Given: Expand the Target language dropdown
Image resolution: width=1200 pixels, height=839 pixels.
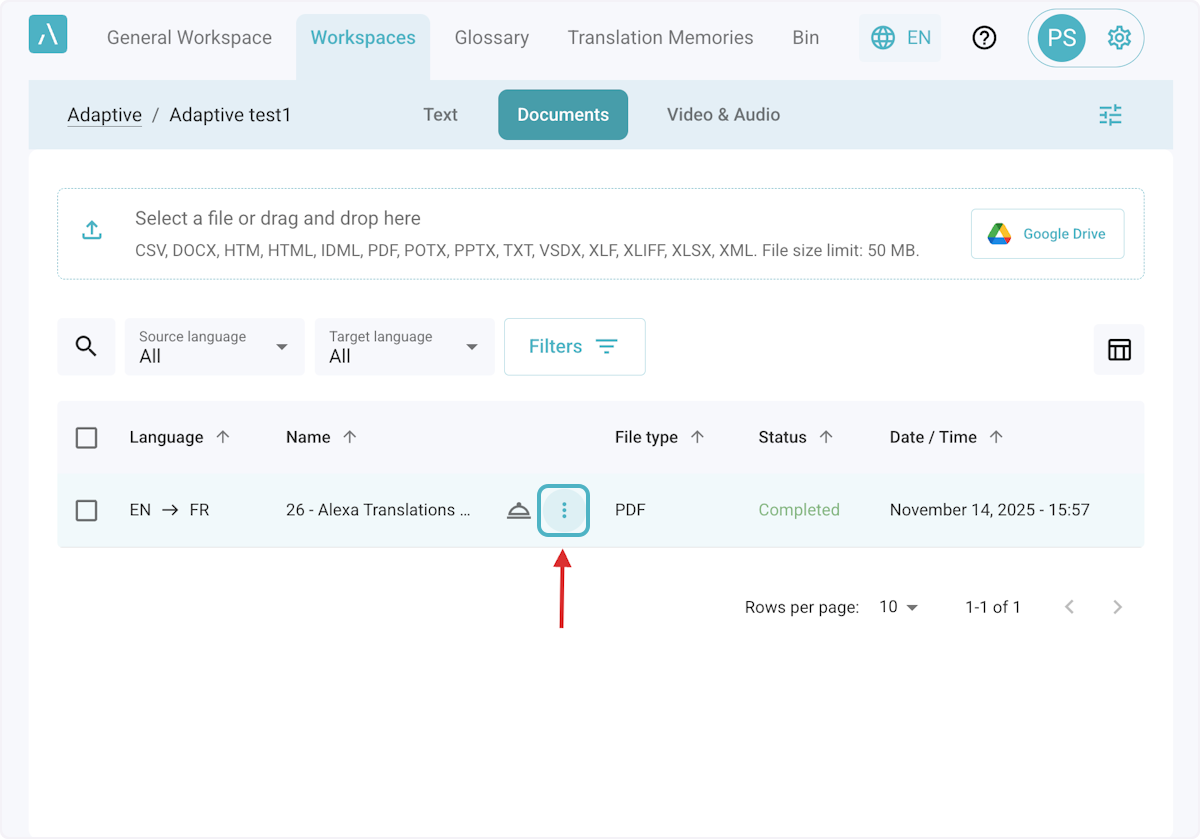Looking at the screenshot, I should (404, 347).
